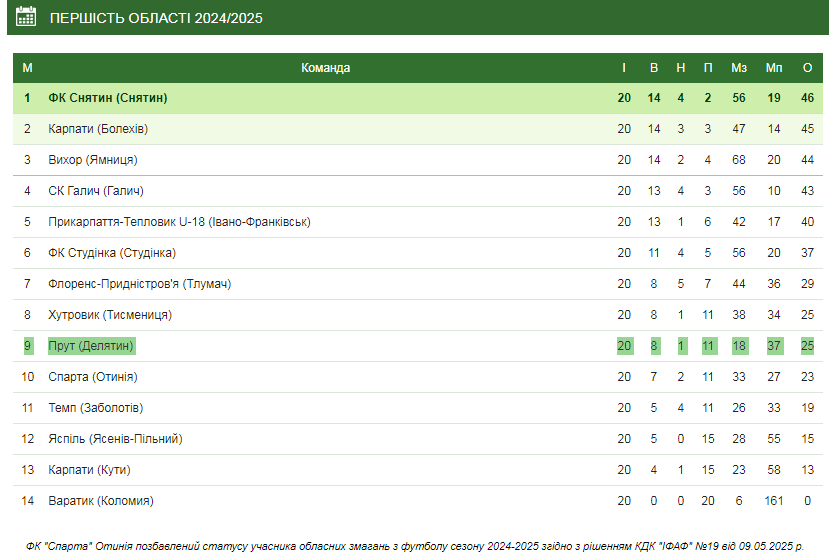Image resolution: width=834 pixels, height=557 pixels.
Task: Click Яспіль (Ясенів-Пільний) team name
Action: coord(115,439)
